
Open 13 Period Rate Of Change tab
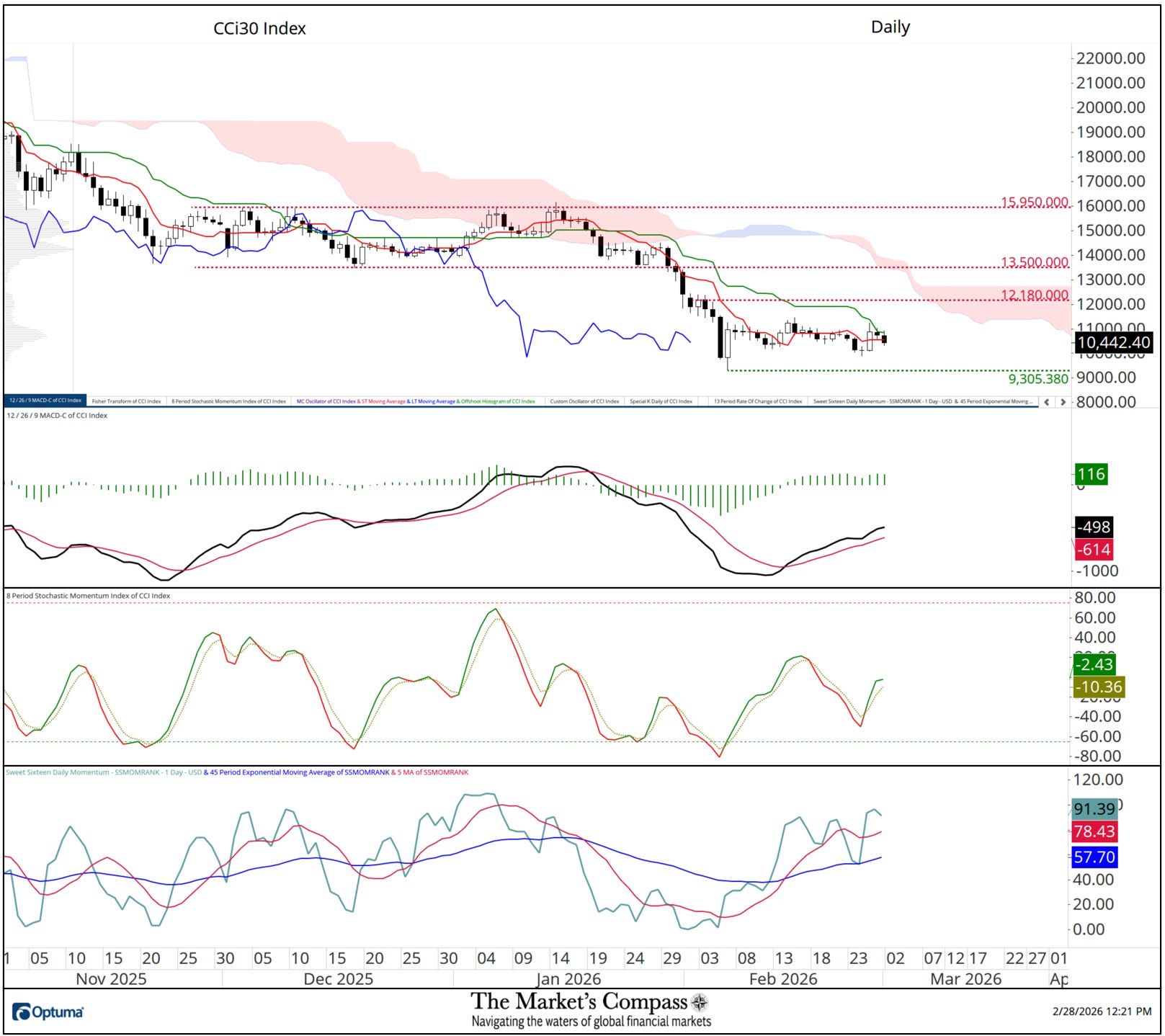[x=758, y=401]
